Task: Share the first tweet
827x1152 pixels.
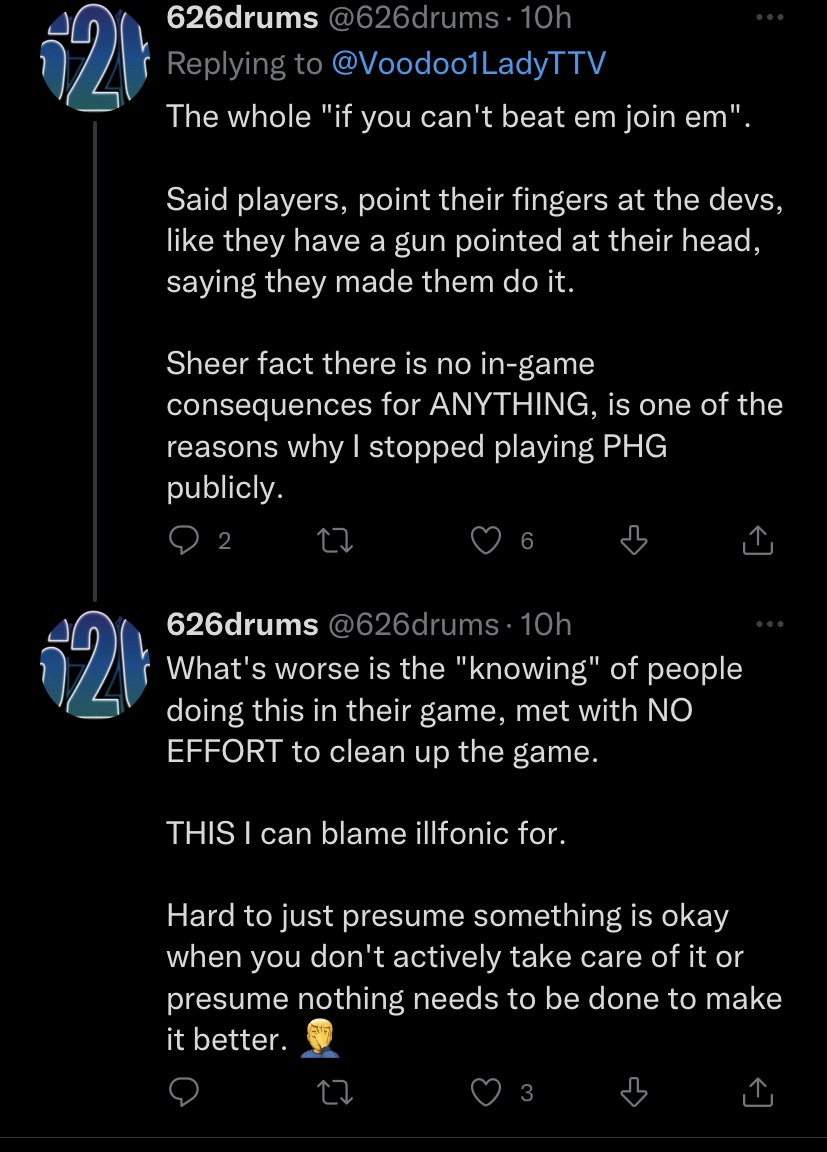Action: point(758,541)
